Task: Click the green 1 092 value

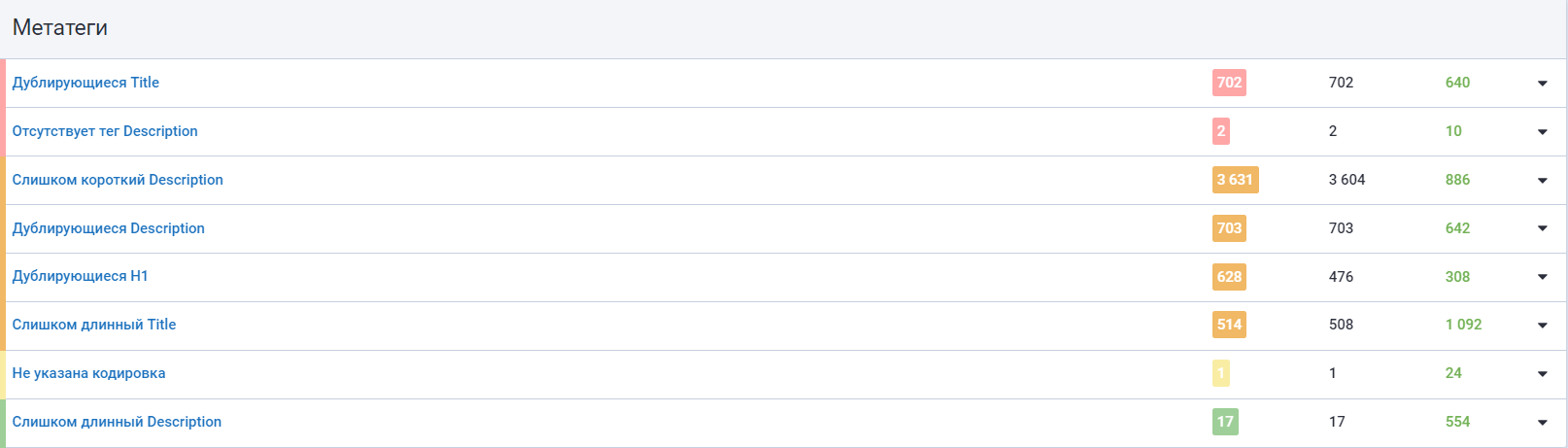Action: click(1463, 325)
